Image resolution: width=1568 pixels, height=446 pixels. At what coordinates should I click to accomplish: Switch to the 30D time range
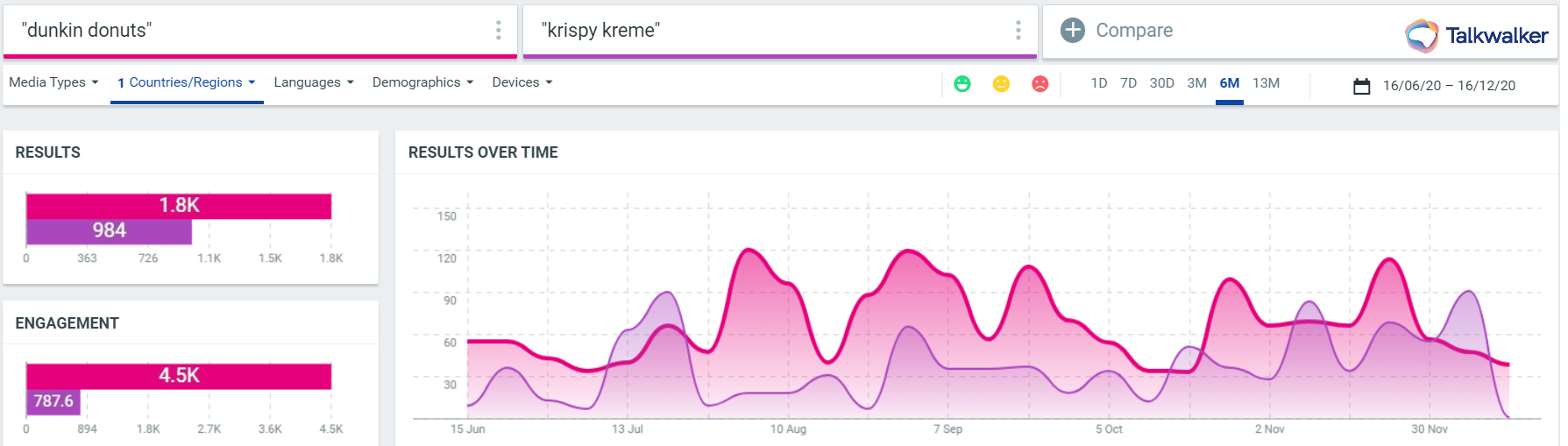(x=1161, y=83)
